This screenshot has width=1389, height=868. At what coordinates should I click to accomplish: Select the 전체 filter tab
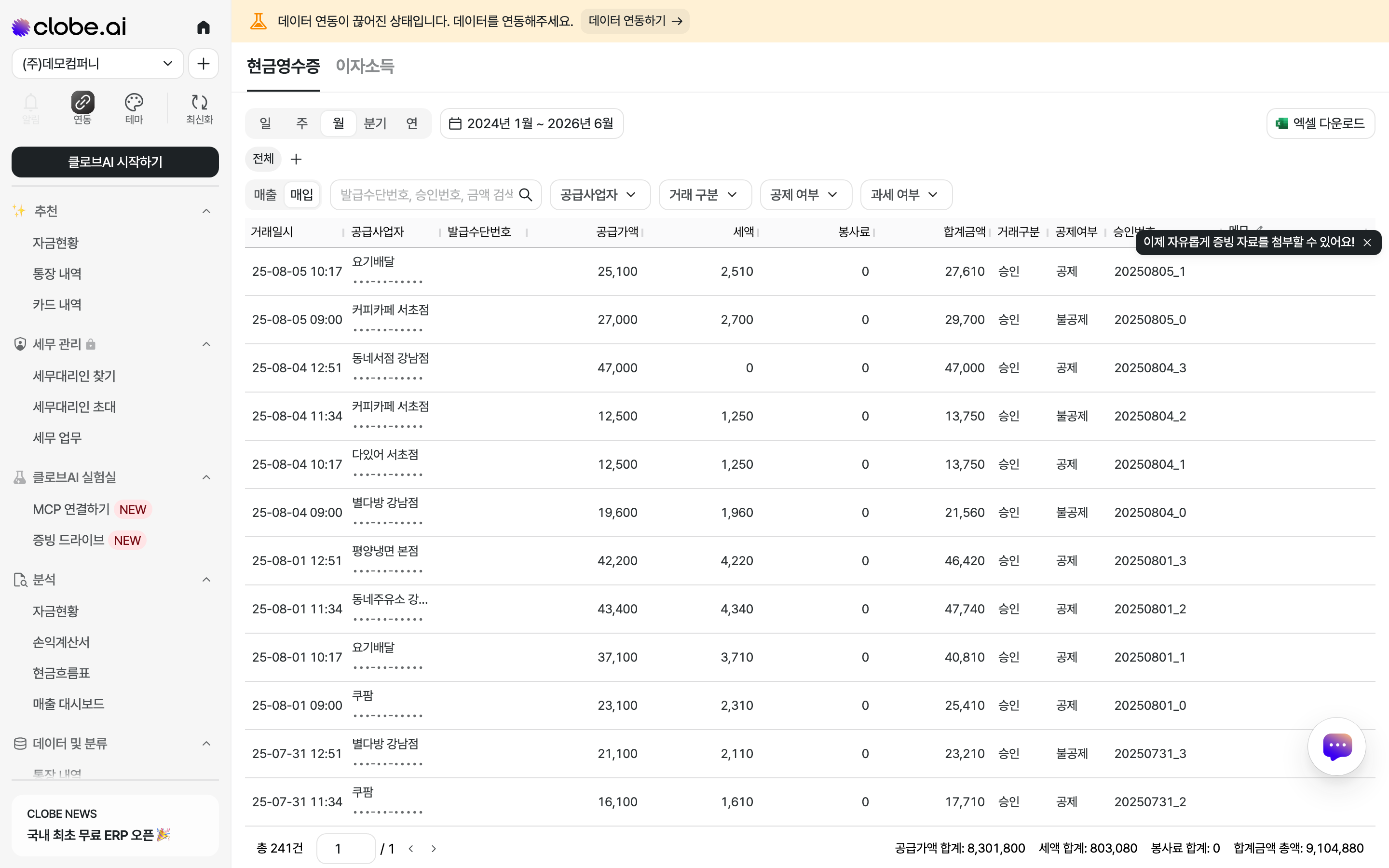(263, 159)
